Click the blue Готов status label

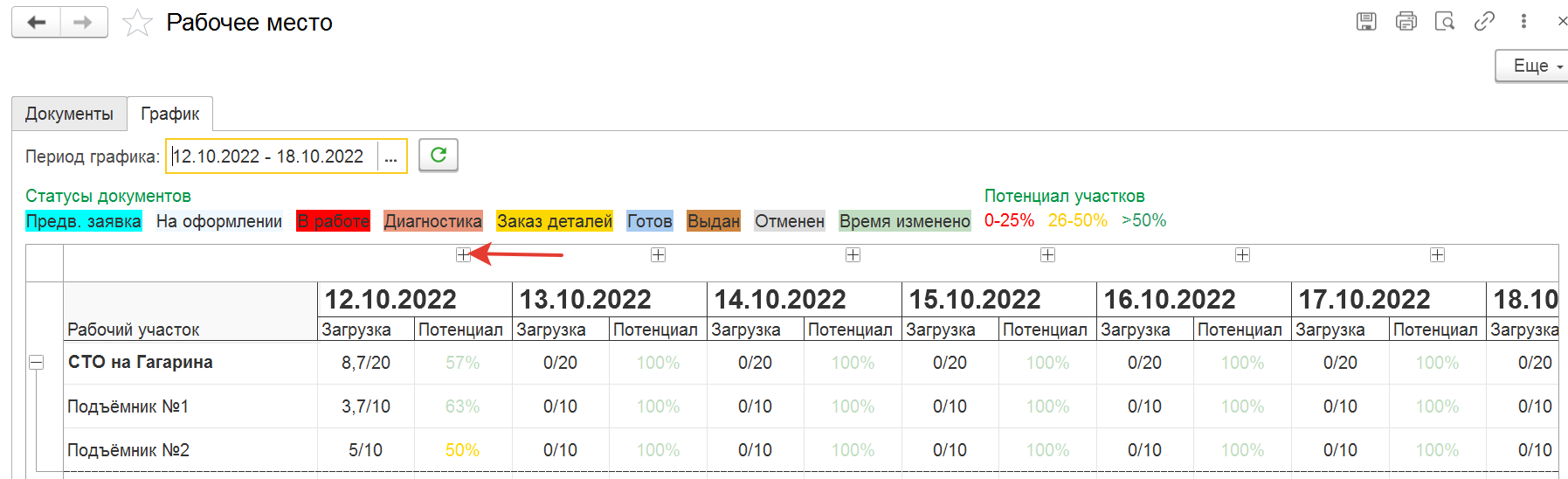pos(650,221)
